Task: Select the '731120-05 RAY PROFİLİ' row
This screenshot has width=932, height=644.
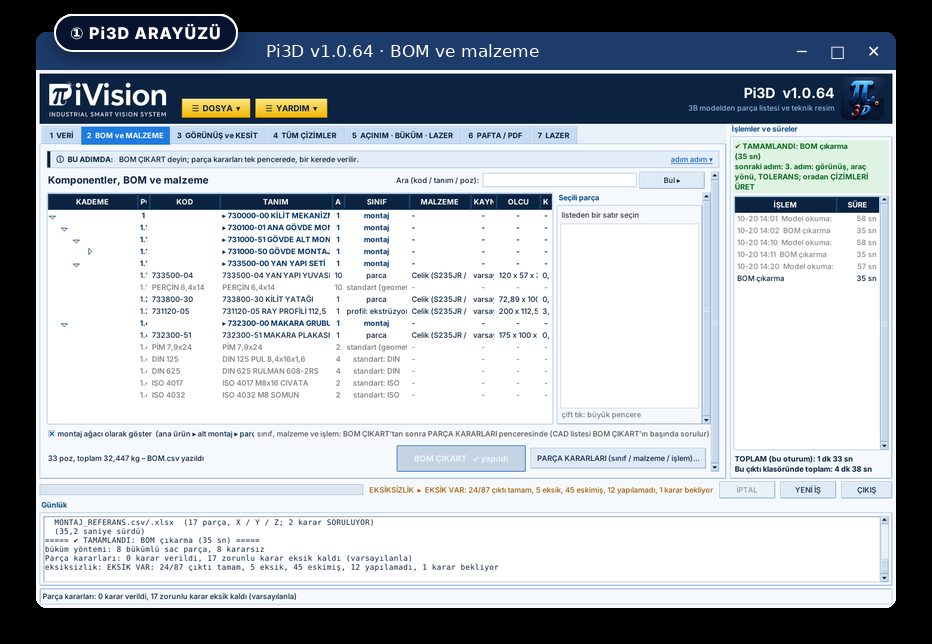Action: (299, 311)
